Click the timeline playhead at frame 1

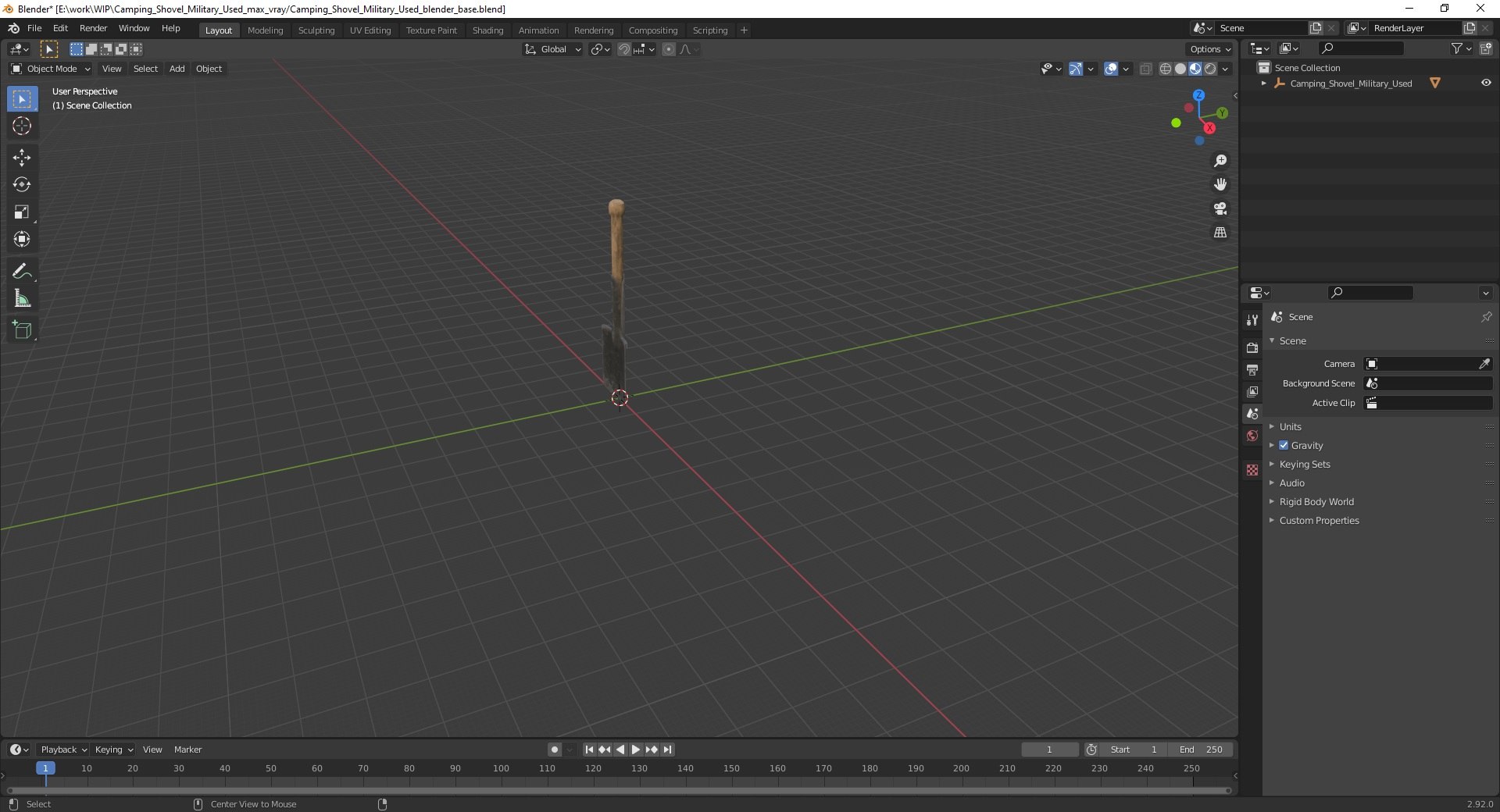coord(45,768)
